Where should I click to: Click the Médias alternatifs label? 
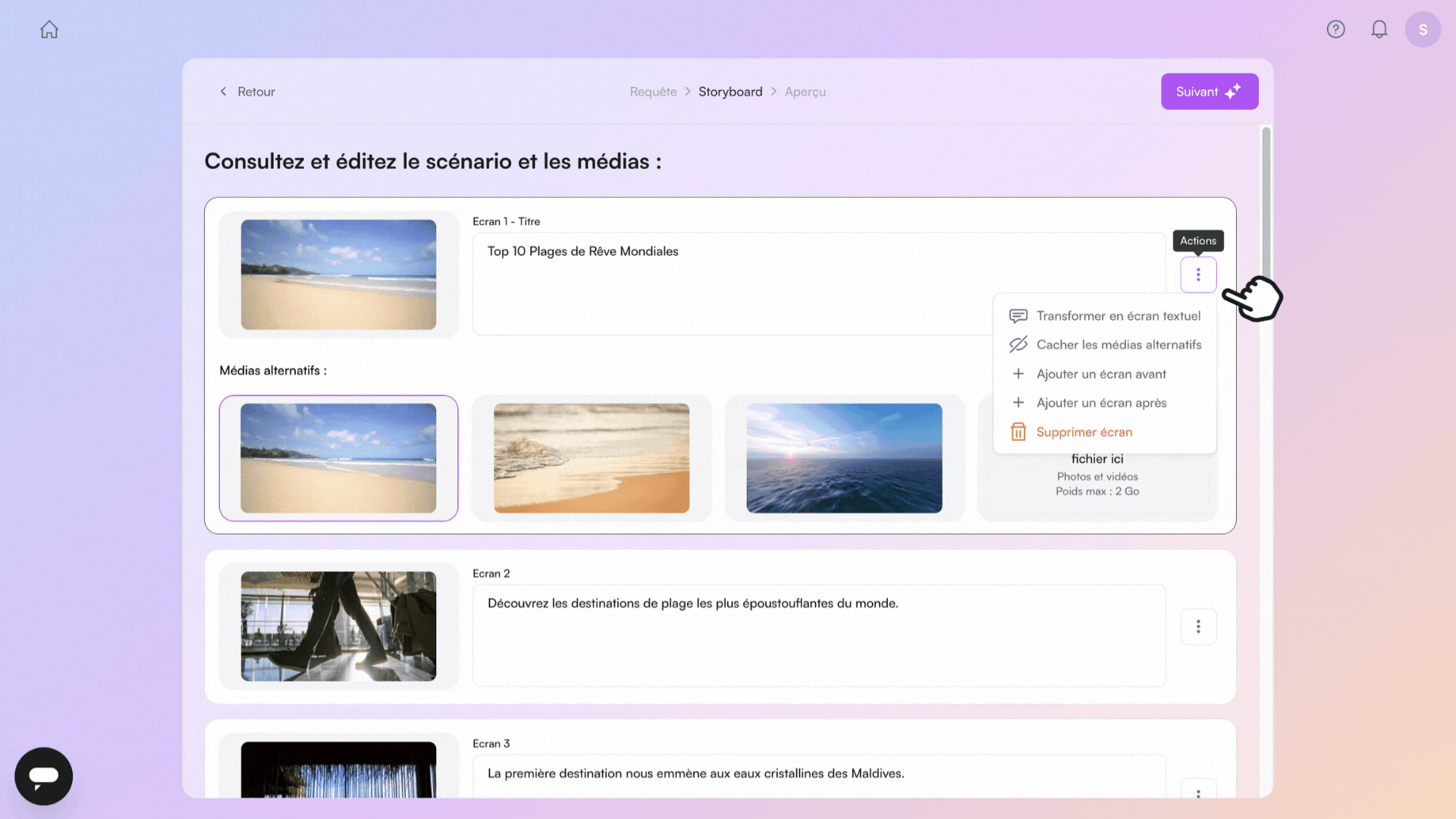click(x=273, y=371)
